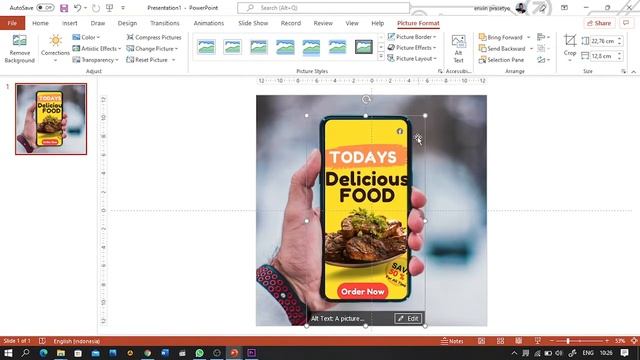Click the zoom slider handle

click(568, 341)
